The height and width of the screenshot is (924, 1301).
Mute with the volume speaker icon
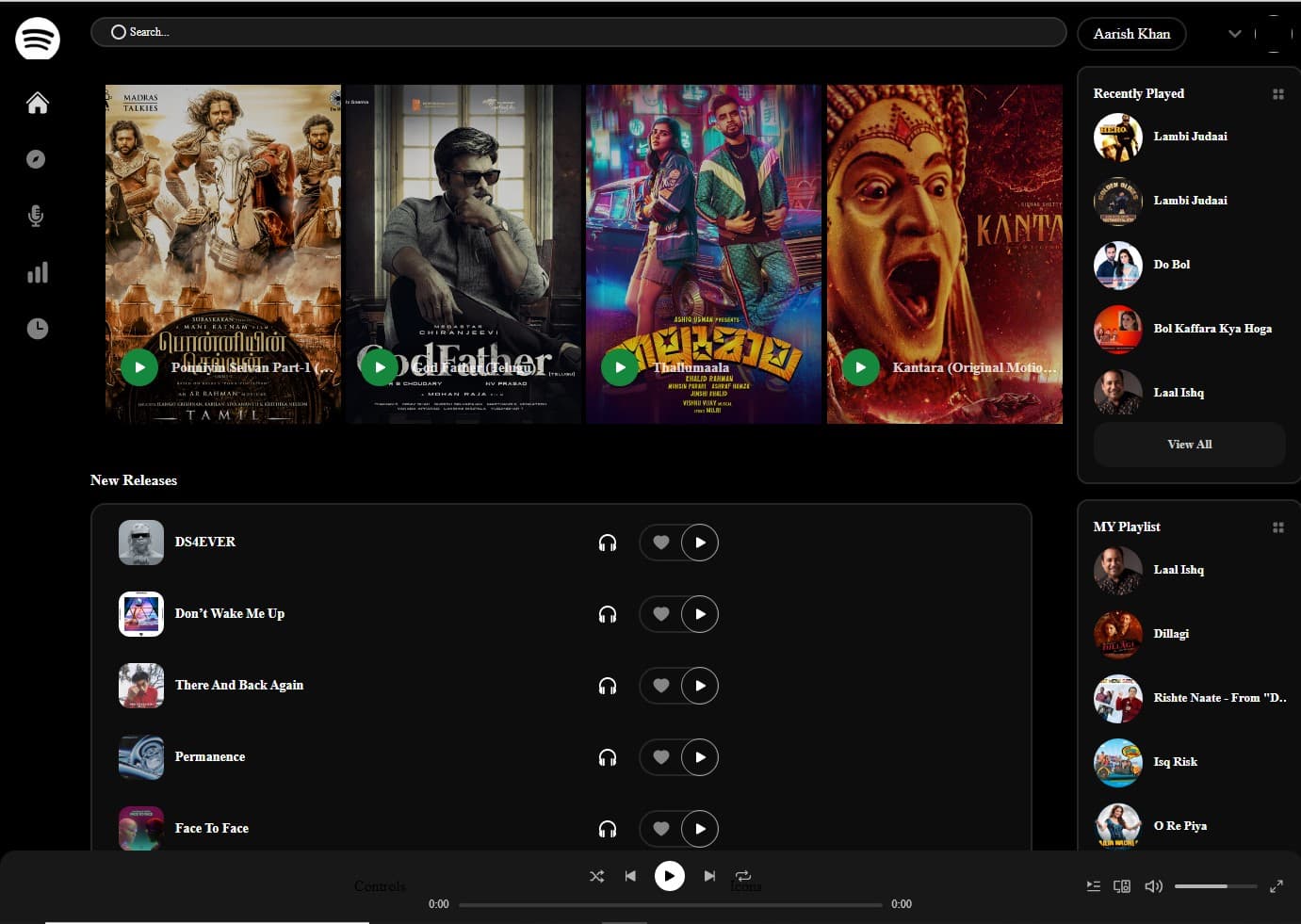1153,886
